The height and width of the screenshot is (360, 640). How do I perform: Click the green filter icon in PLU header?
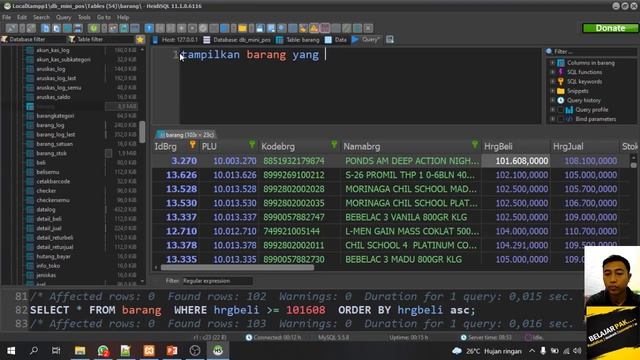coord(252,144)
